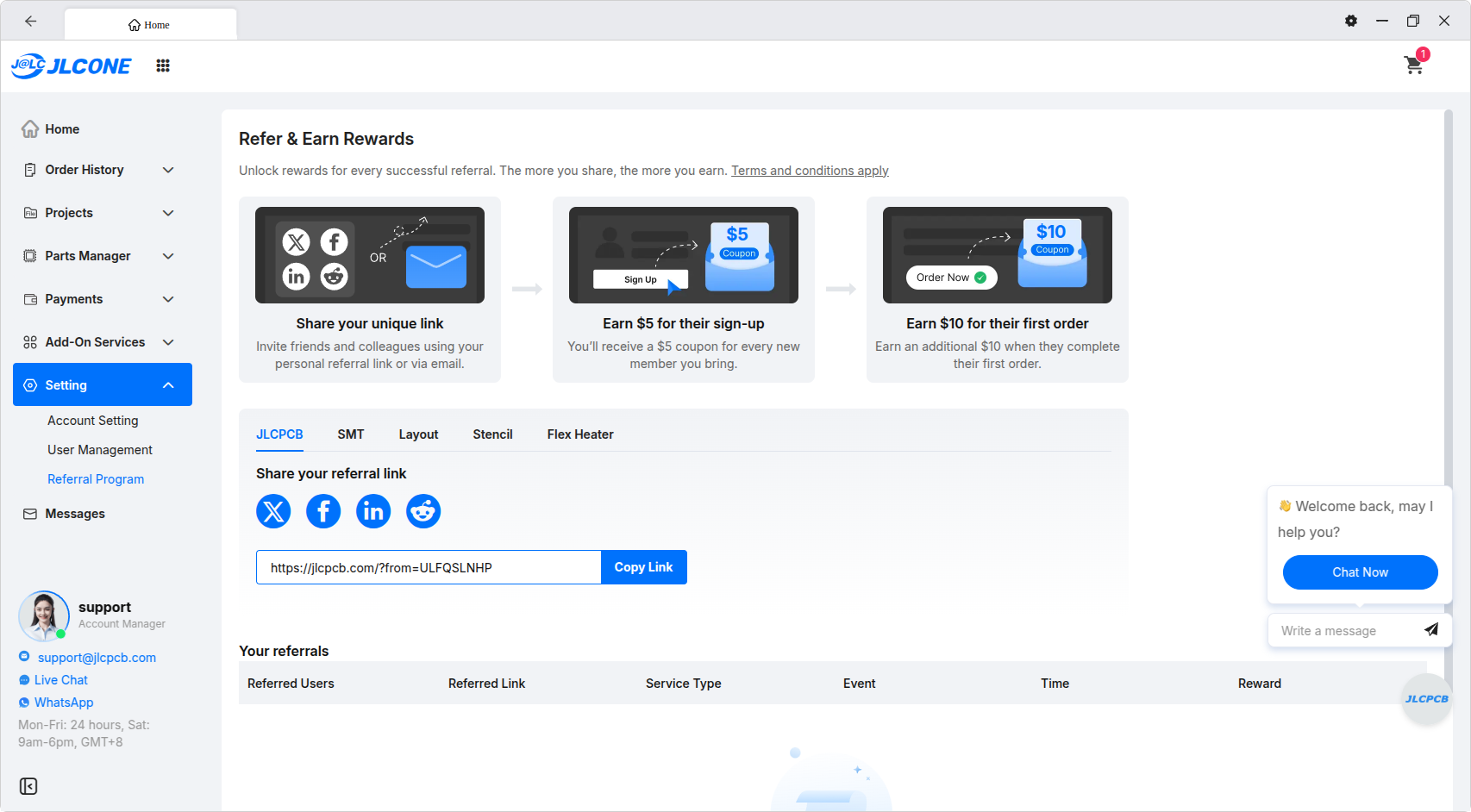Click the Messages envelope icon
Image resolution: width=1471 pixels, height=812 pixels.
tap(30, 514)
